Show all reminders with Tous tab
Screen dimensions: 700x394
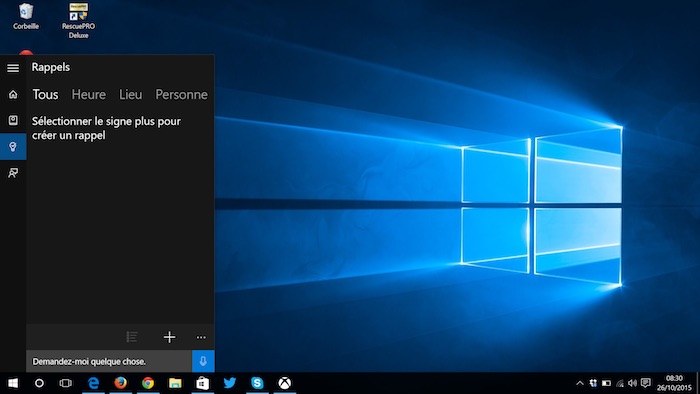[45, 95]
